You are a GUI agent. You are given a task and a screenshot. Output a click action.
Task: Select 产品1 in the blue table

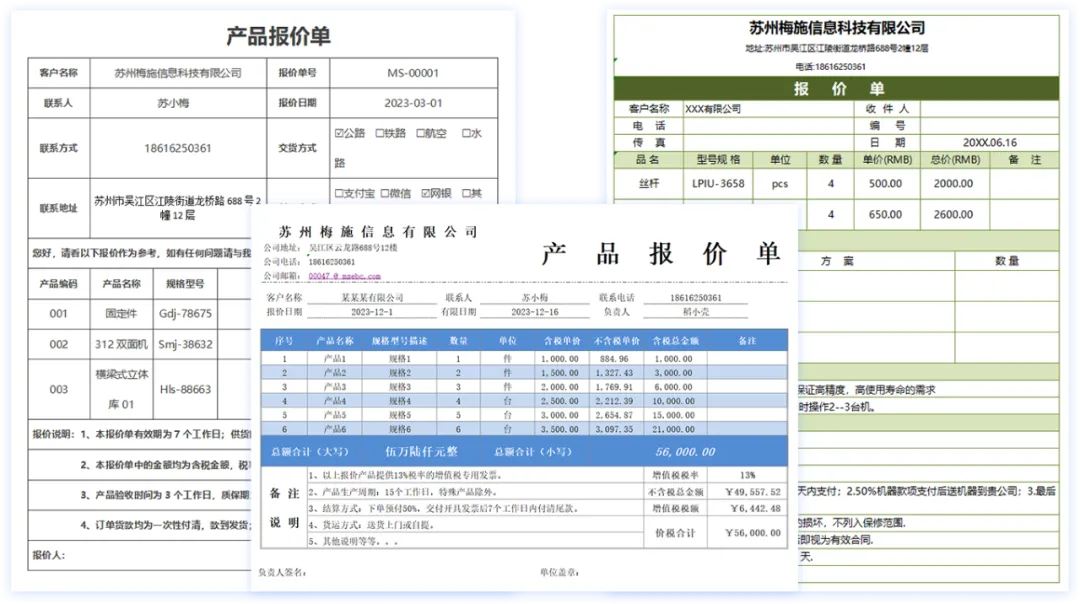[x=335, y=359]
